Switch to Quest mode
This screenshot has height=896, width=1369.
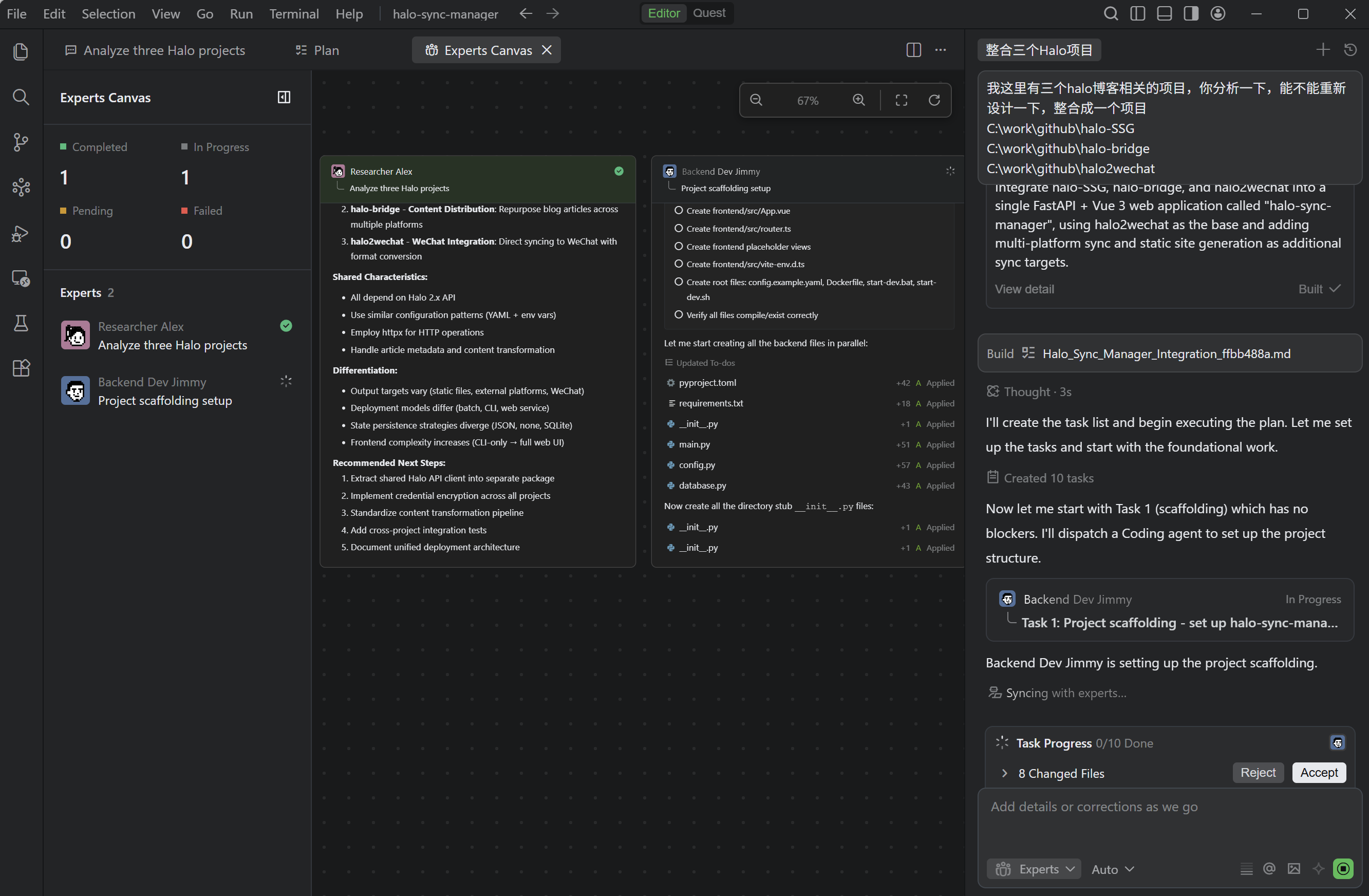click(x=709, y=13)
